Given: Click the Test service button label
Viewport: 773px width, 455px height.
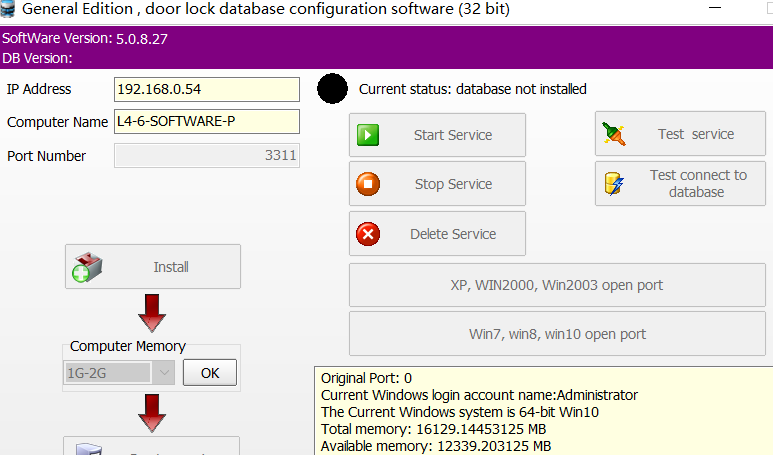Looking at the screenshot, I should coord(696,134).
